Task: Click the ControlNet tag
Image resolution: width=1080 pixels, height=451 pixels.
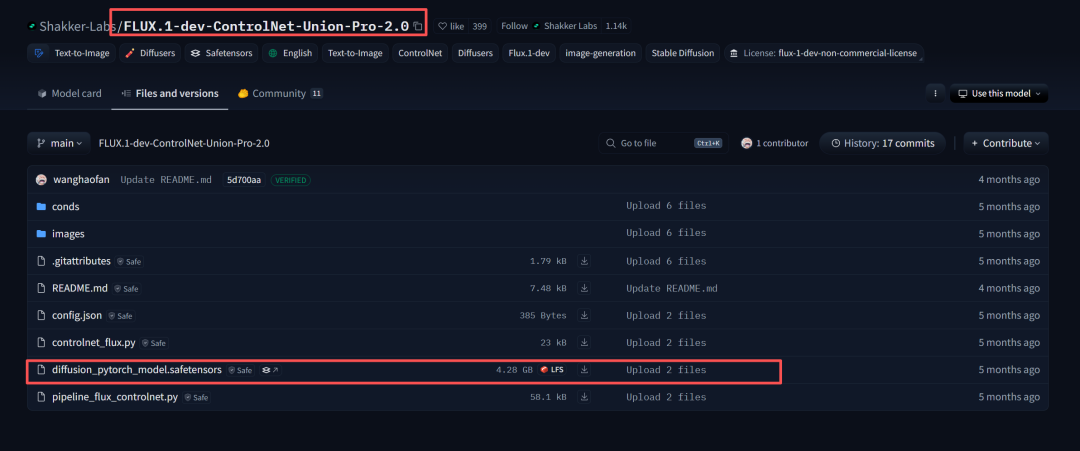Action: (x=419, y=53)
